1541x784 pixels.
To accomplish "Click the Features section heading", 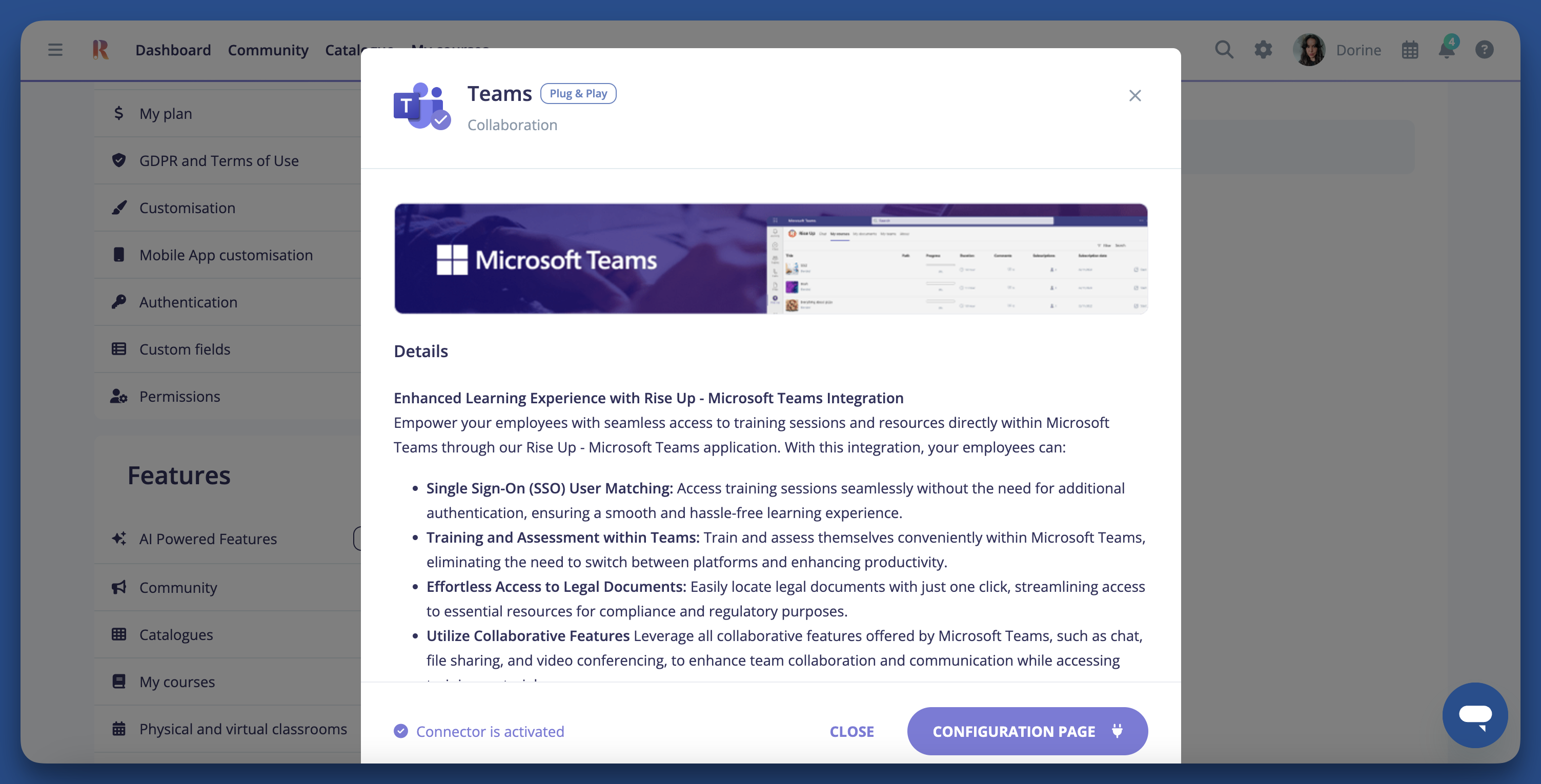I will coord(179,476).
